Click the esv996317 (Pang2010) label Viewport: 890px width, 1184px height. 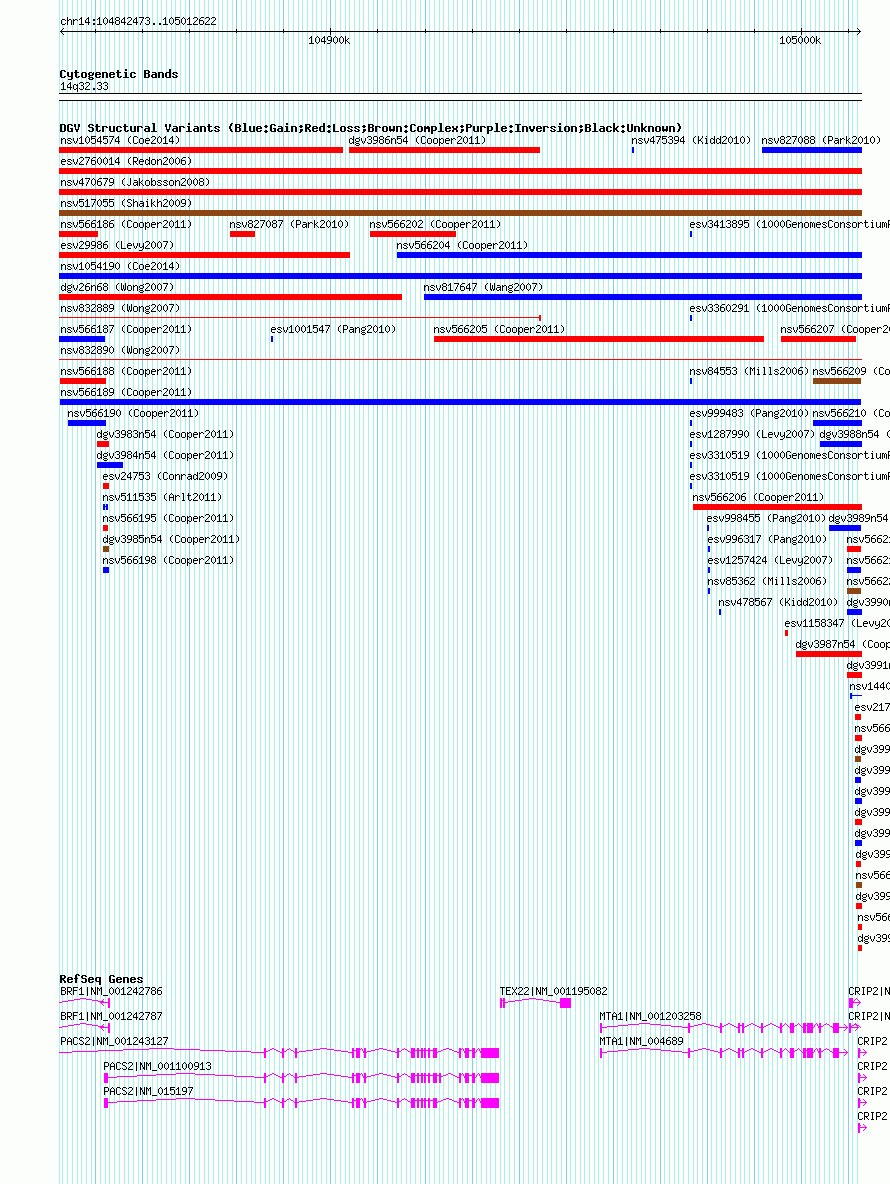(x=767, y=540)
